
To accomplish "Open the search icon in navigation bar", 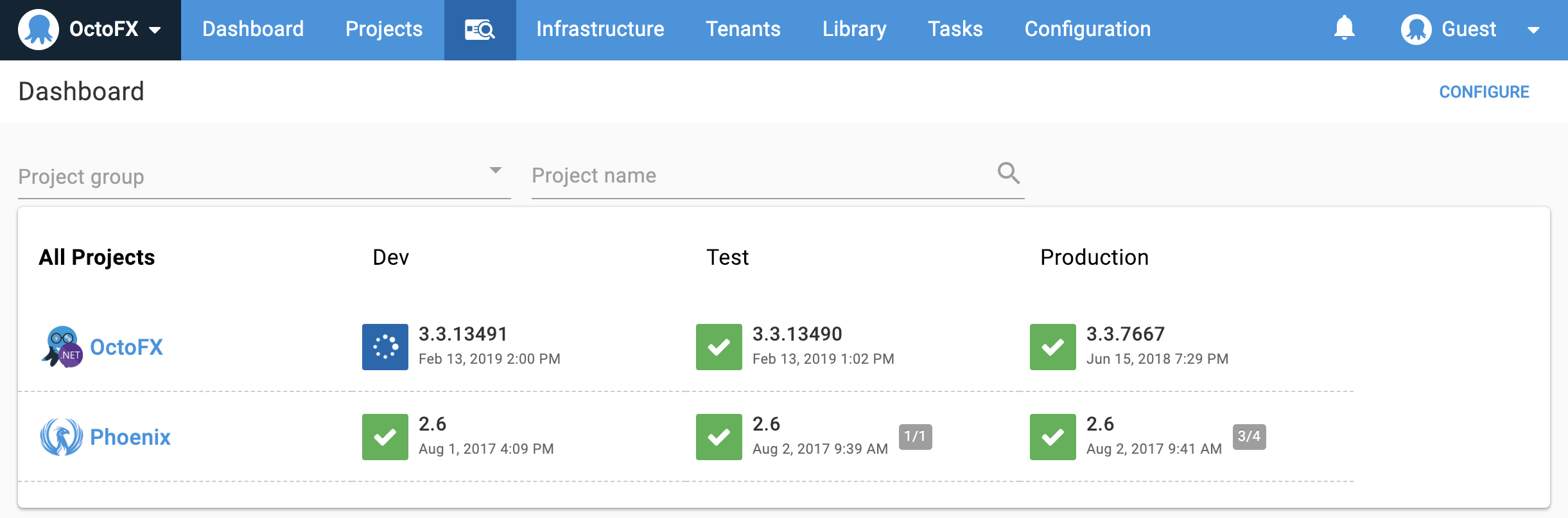I will click(x=480, y=30).
